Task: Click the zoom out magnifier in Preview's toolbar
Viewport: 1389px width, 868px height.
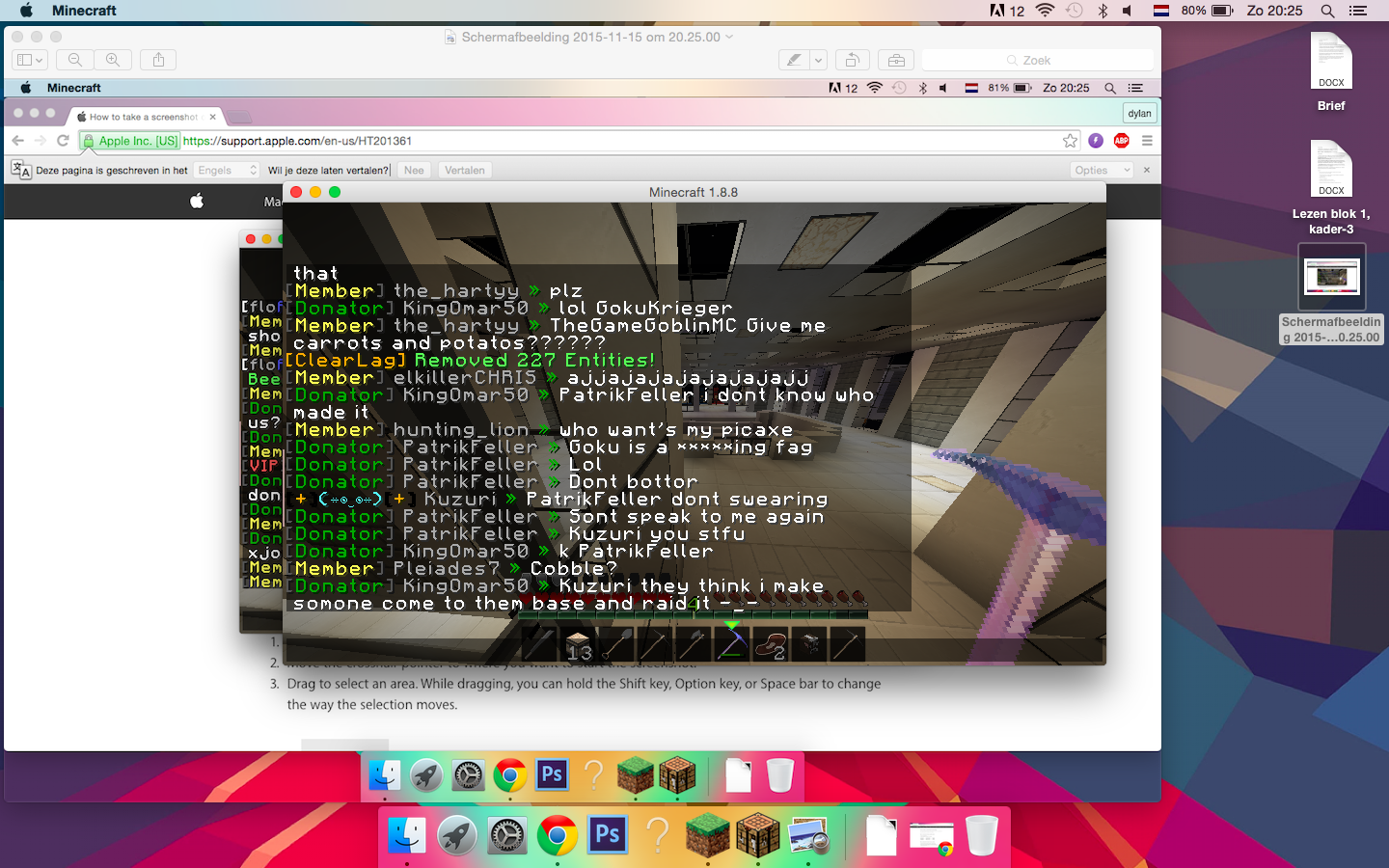Action: coord(75,60)
